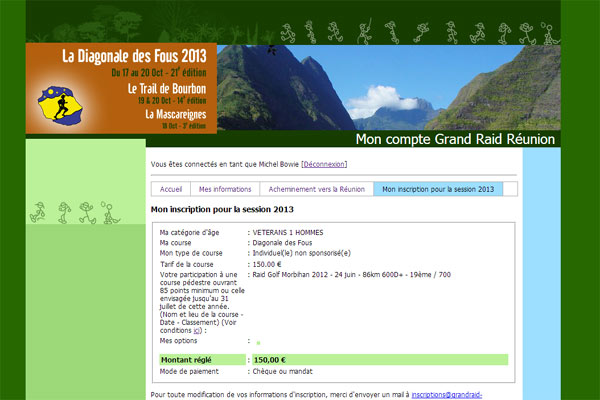Click 'Chèque ou mandat' payment value
600x400 pixels.
point(282,371)
